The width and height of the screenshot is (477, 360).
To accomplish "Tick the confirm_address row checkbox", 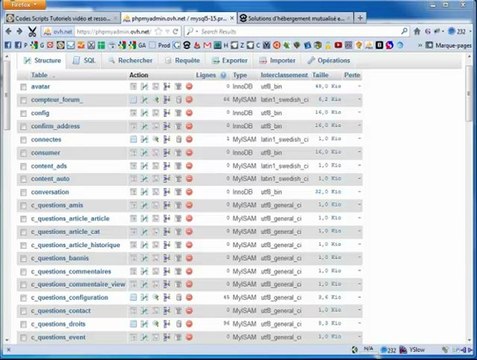I will (23, 127).
